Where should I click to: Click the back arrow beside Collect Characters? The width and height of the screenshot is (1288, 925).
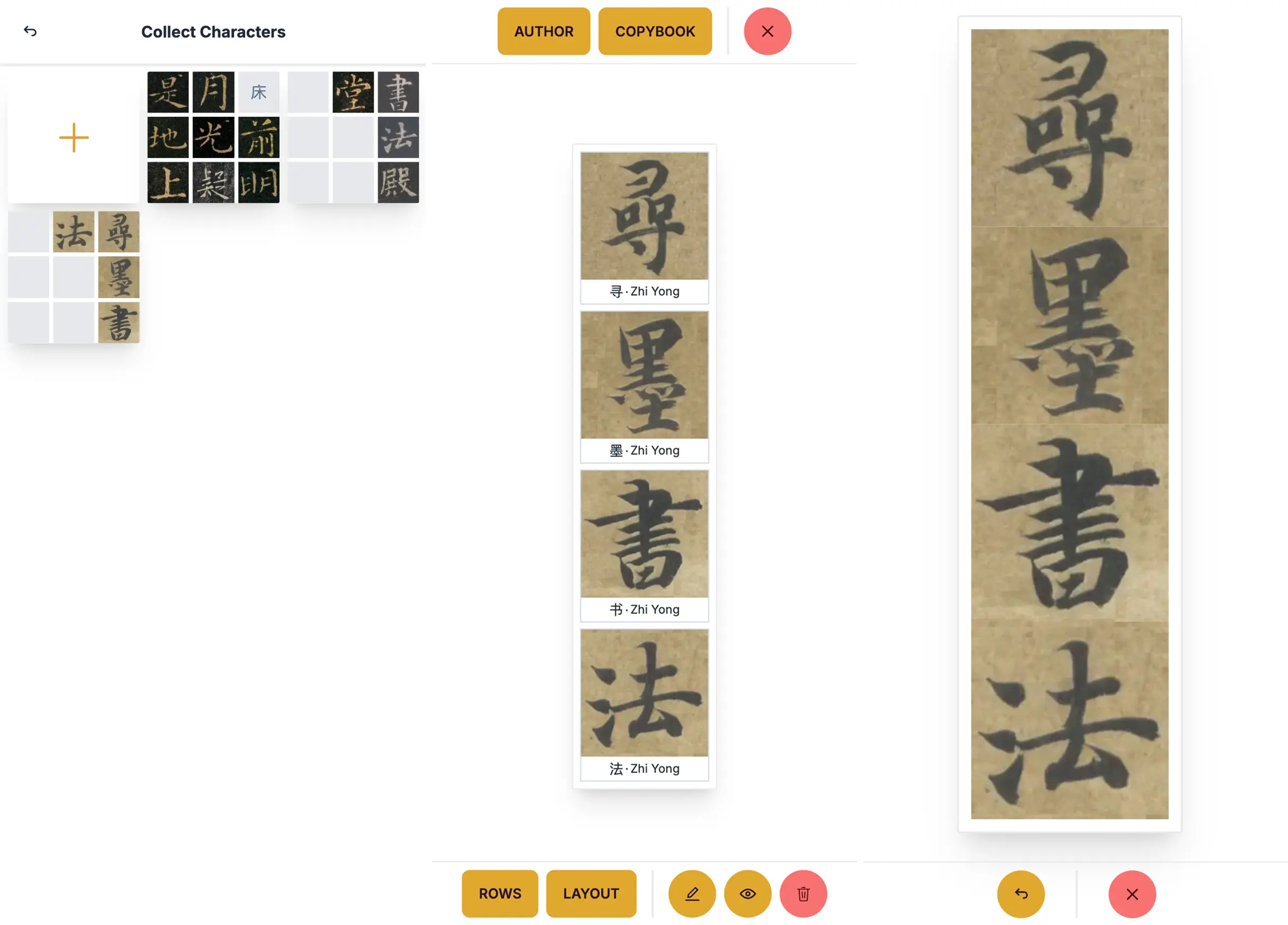pyautogui.click(x=30, y=31)
